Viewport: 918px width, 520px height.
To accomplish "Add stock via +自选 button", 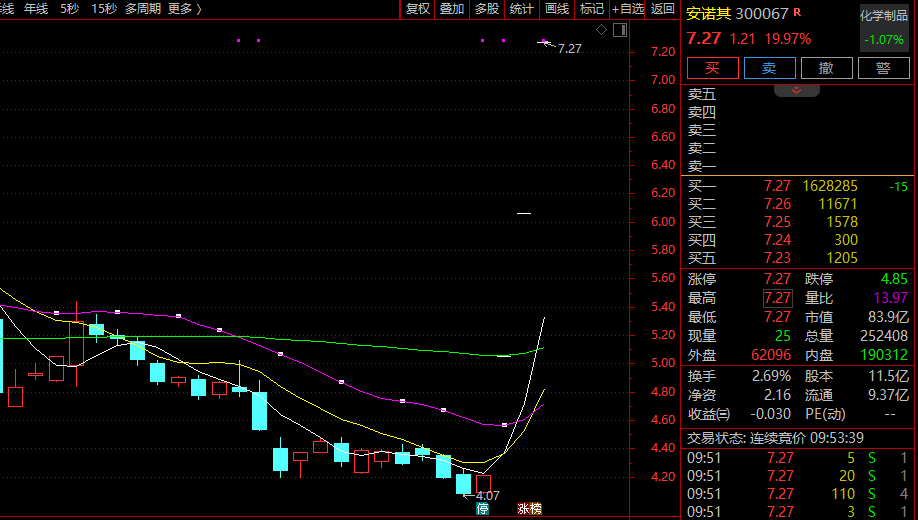I will (627, 9).
